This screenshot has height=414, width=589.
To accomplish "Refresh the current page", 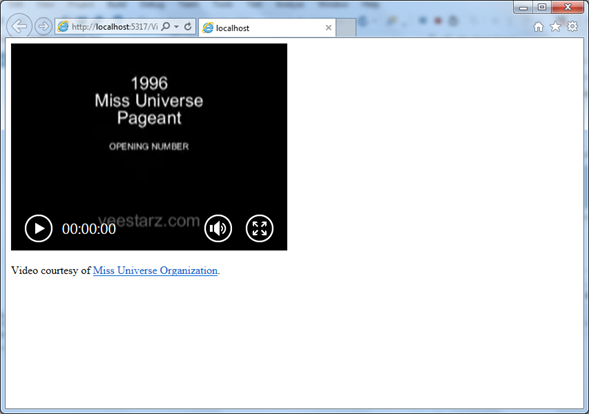I will point(188,26).
